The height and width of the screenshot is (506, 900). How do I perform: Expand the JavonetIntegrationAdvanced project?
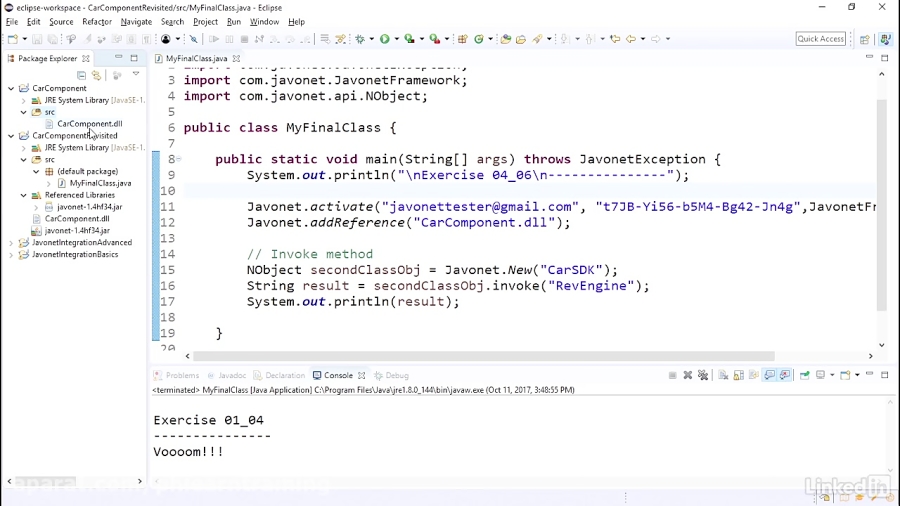pyautogui.click(x=11, y=243)
